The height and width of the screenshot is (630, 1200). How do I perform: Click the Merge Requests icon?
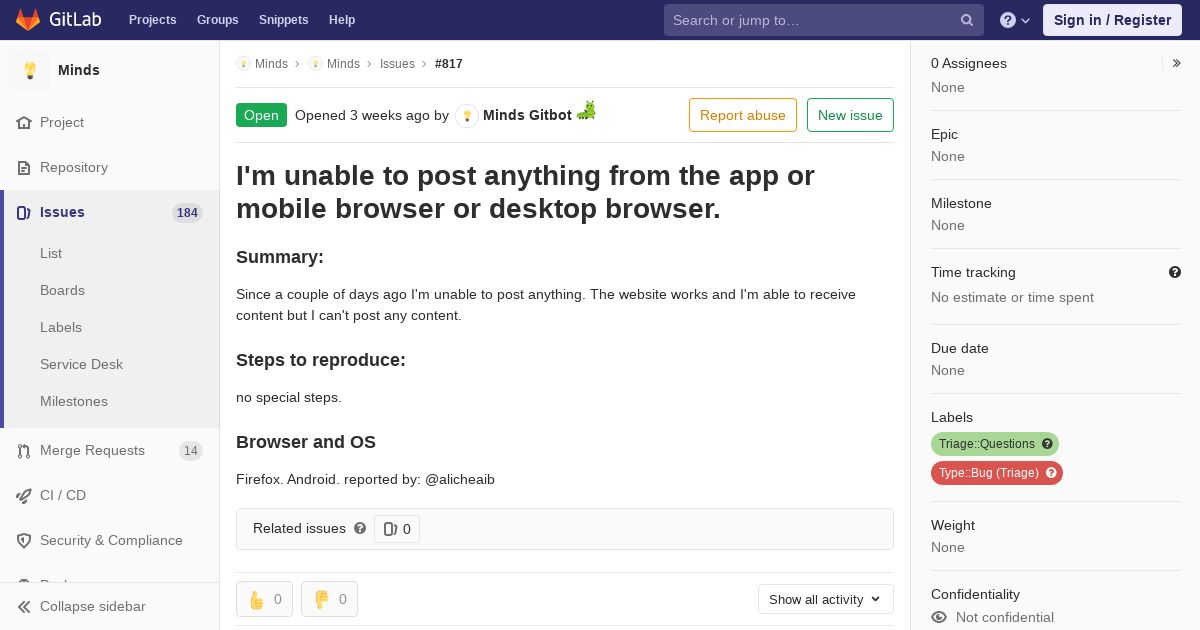coord(24,450)
